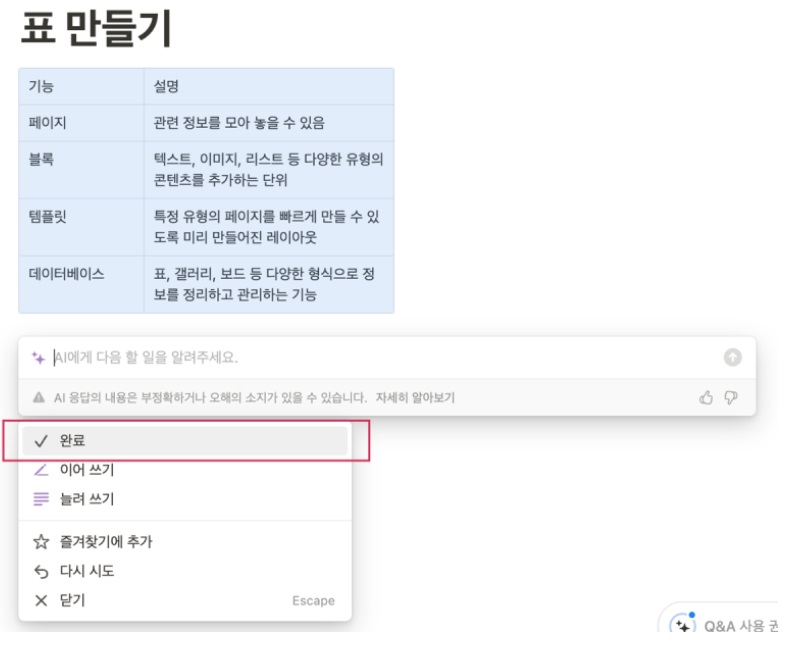
Task: Select 다시 시도 menu item
Action: (185, 571)
